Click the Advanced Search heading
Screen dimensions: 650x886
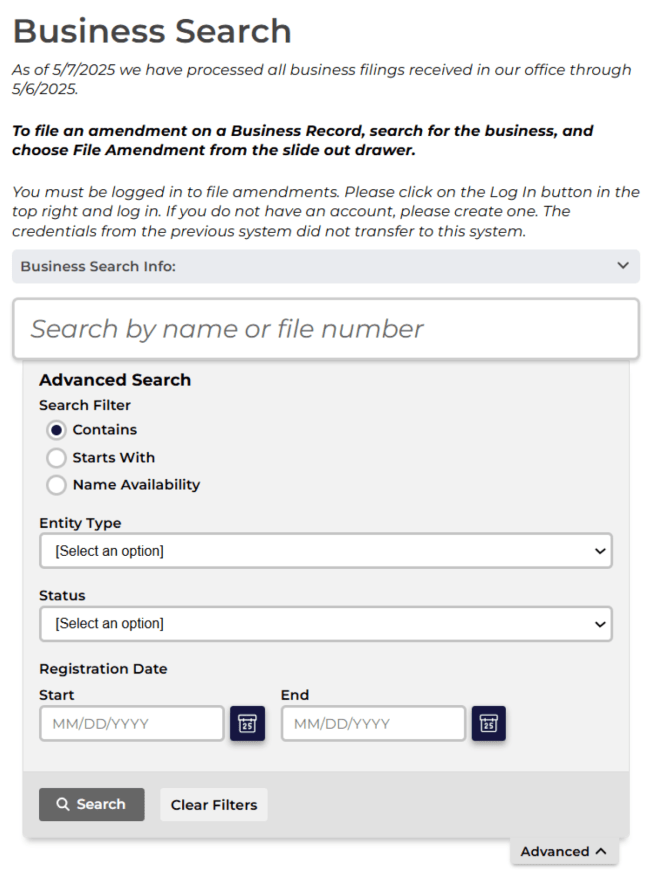(115, 380)
